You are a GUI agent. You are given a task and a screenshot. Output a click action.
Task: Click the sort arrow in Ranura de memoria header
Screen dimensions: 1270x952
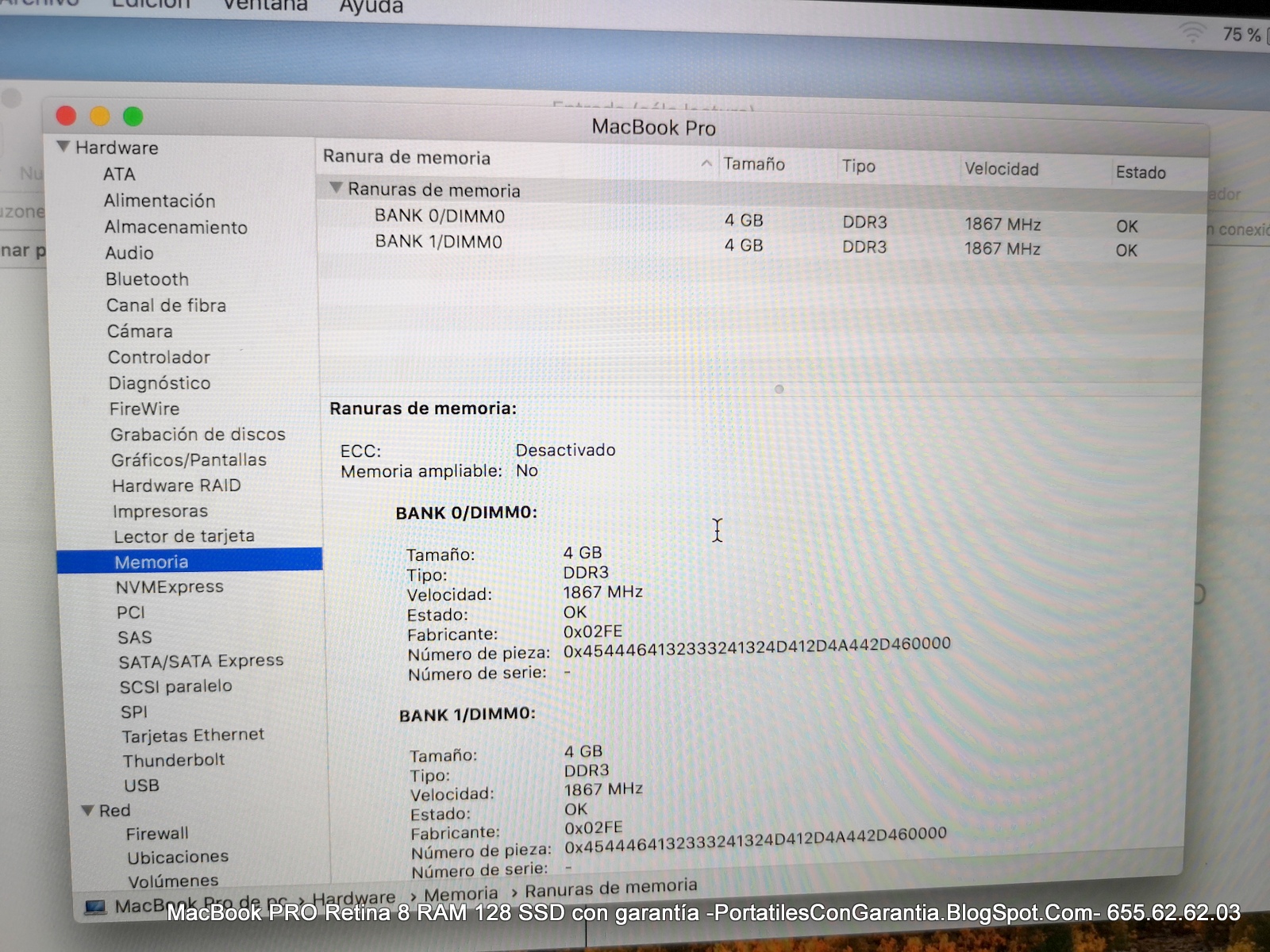pyautogui.click(x=706, y=163)
